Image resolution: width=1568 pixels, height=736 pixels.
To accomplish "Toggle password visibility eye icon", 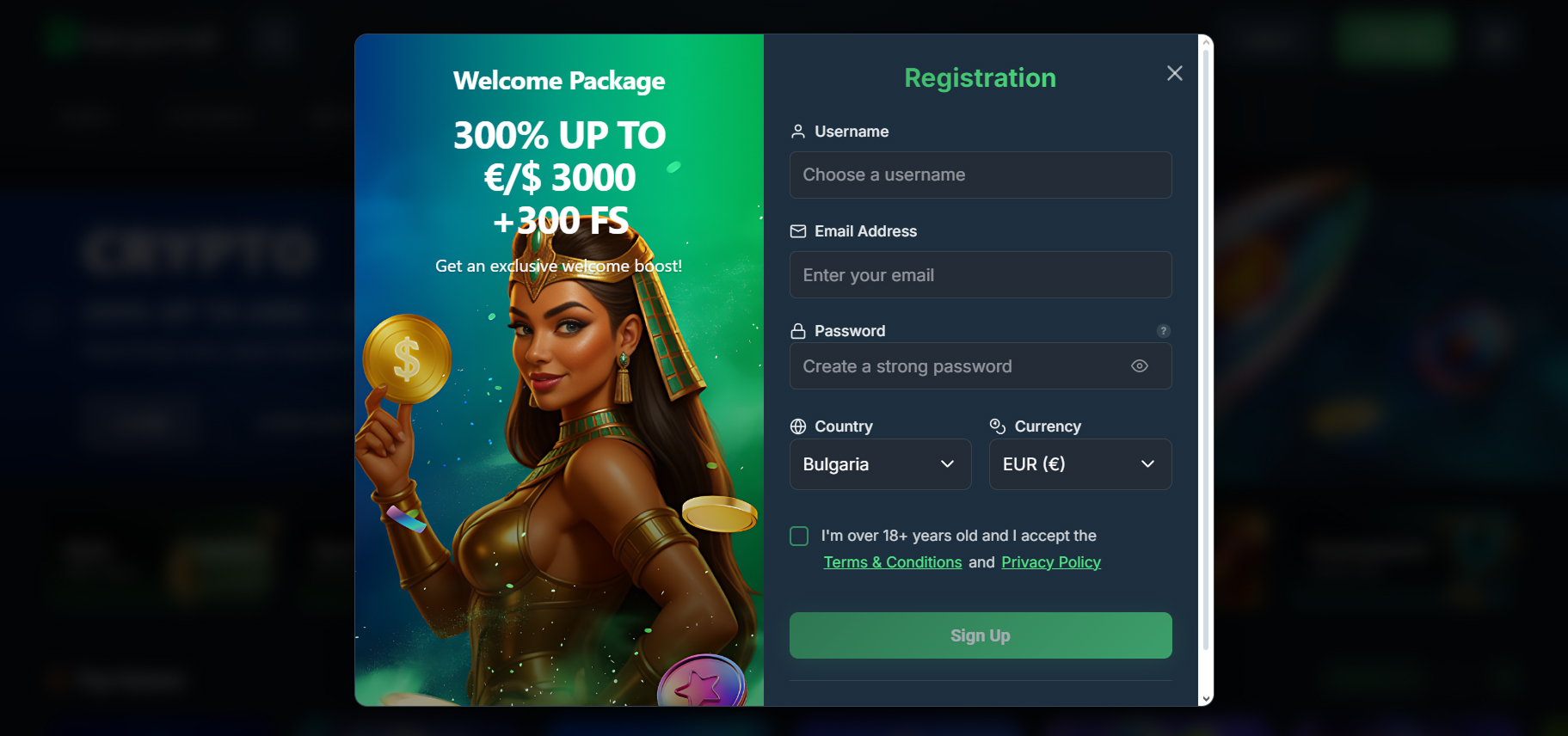I will (x=1140, y=366).
